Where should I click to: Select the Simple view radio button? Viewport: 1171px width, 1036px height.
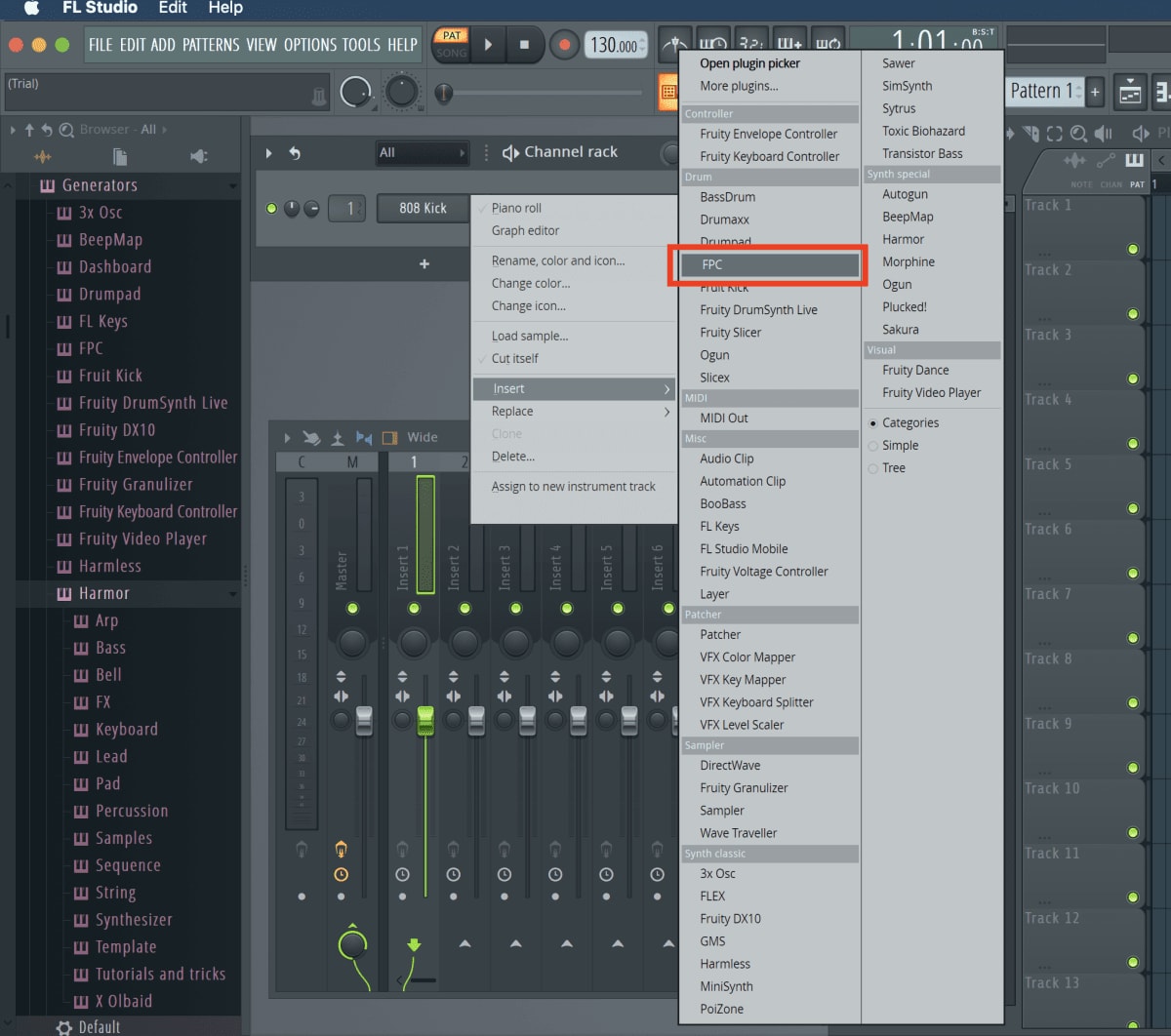(x=871, y=445)
